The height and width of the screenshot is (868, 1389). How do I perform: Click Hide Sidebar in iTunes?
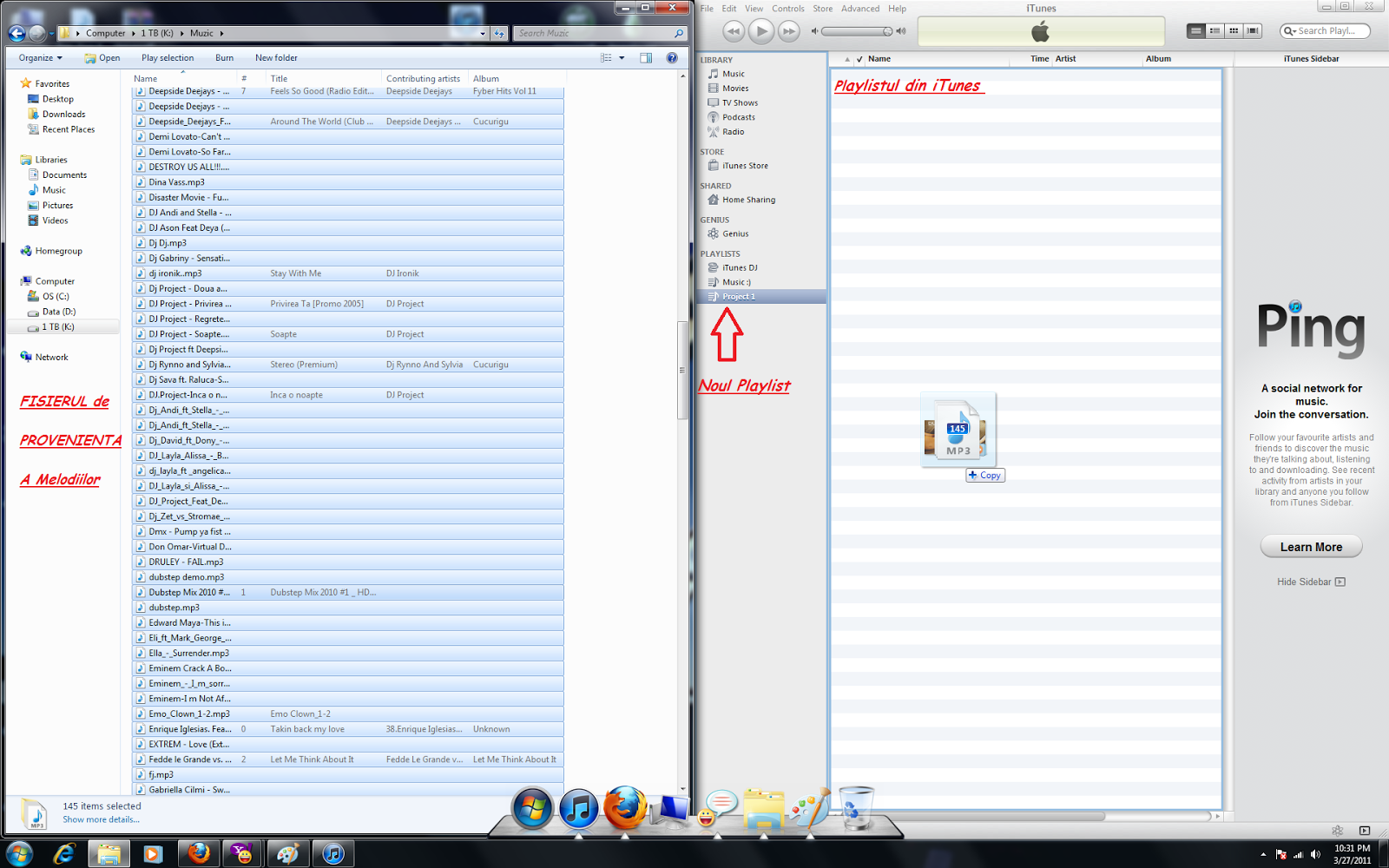(1311, 582)
